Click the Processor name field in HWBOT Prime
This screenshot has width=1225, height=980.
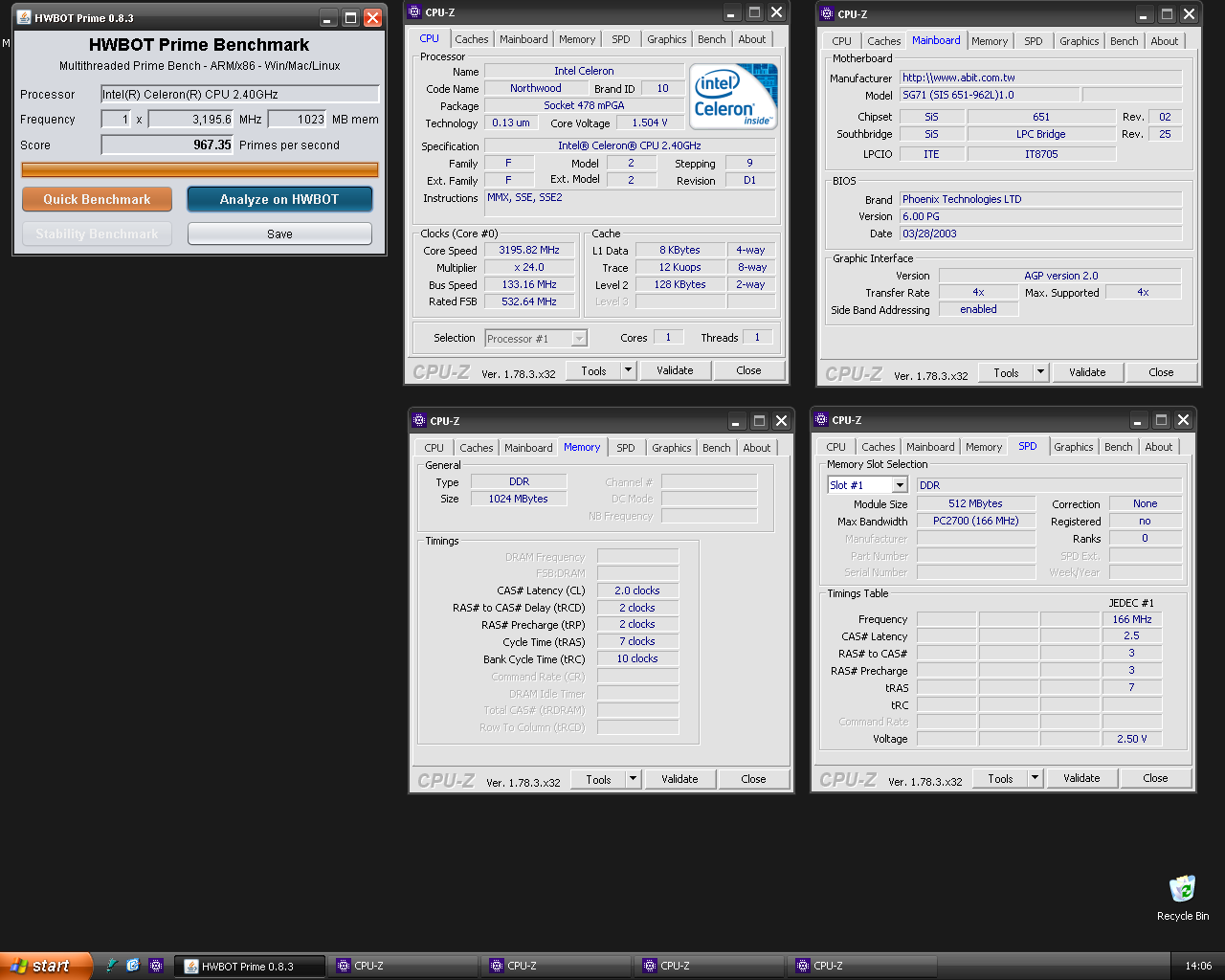pos(240,94)
